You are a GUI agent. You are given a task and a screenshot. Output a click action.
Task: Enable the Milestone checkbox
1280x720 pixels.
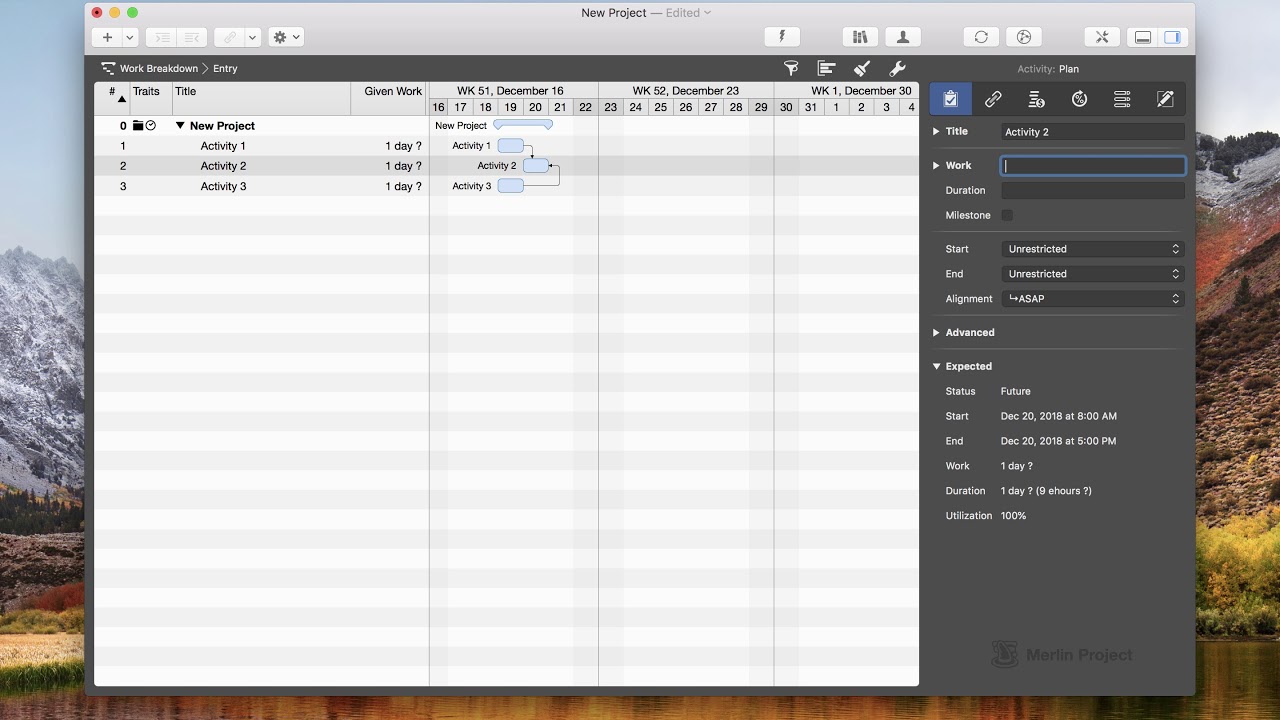(x=1007, y=215)
